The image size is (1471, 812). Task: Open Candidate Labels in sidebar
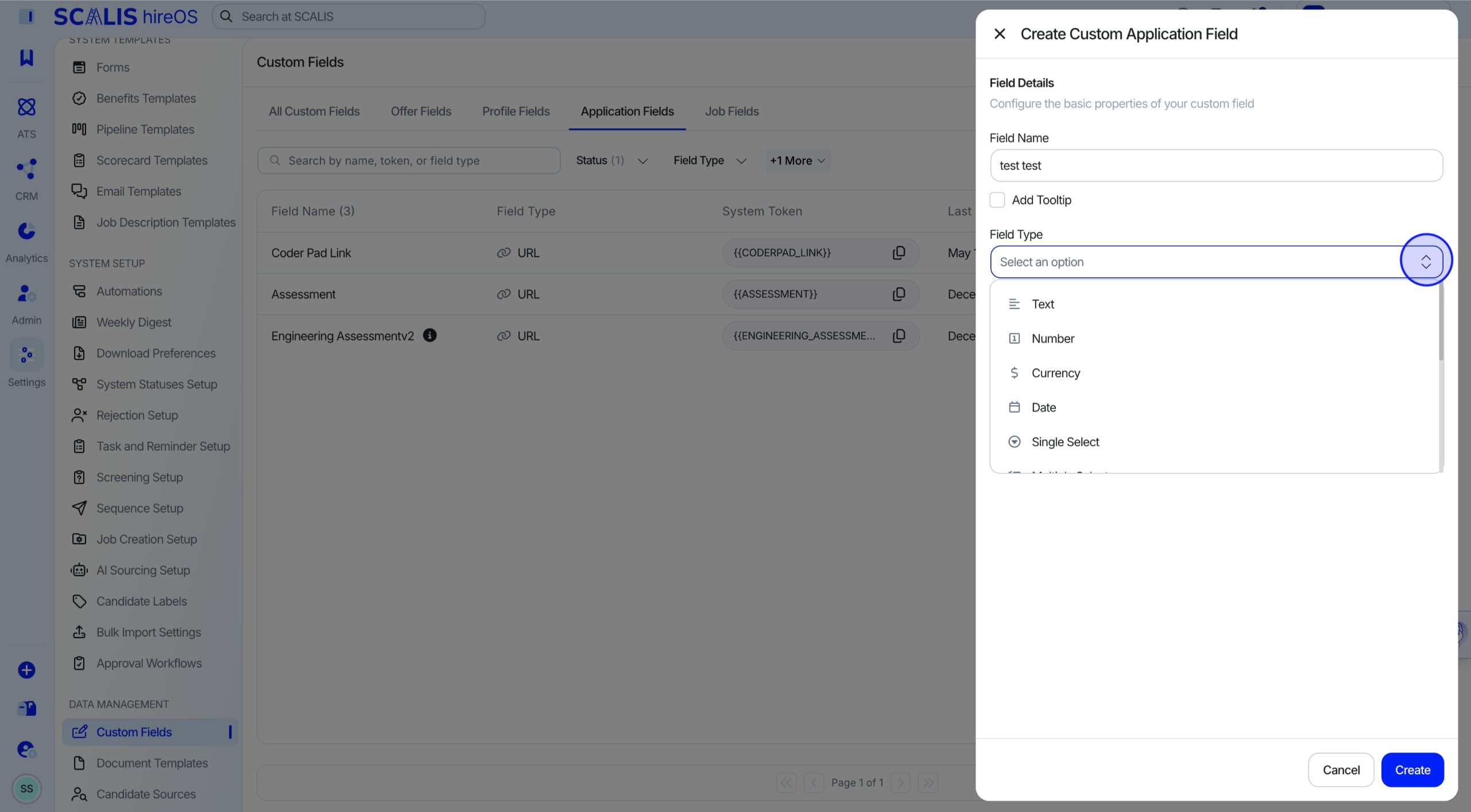[x=150, y=601]
